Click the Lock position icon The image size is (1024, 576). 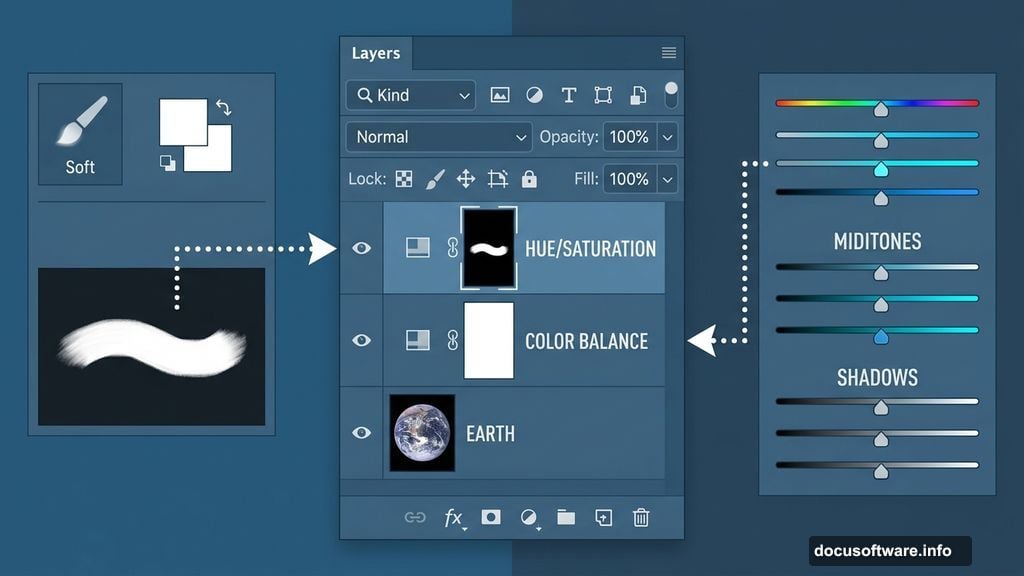(466, 179)
